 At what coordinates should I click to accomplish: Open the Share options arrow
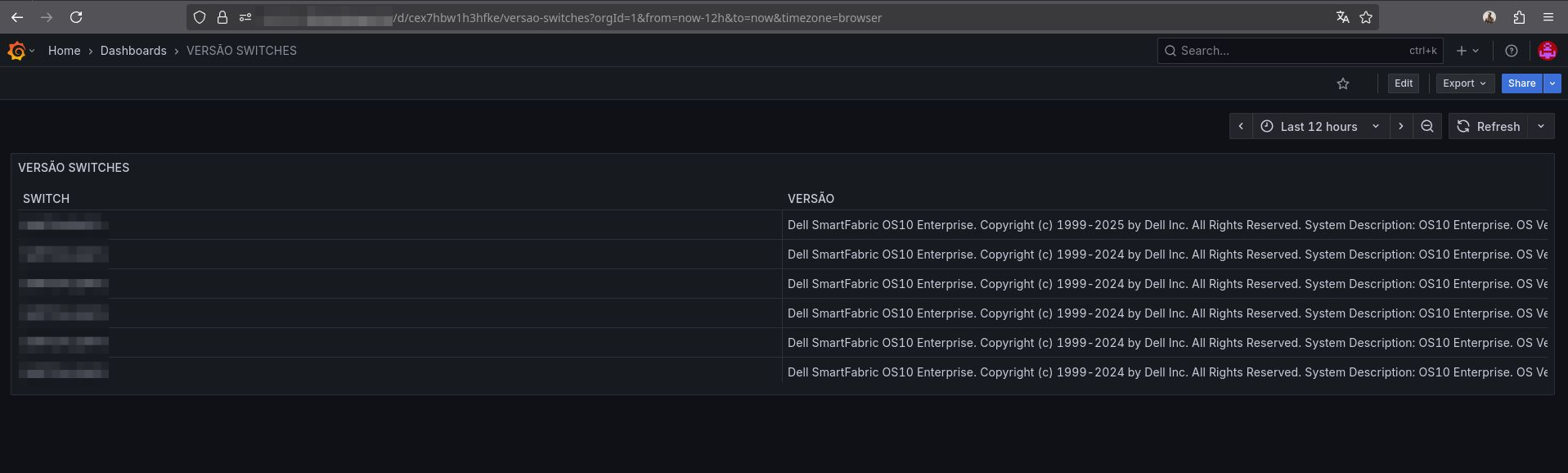pos(1552,83)
